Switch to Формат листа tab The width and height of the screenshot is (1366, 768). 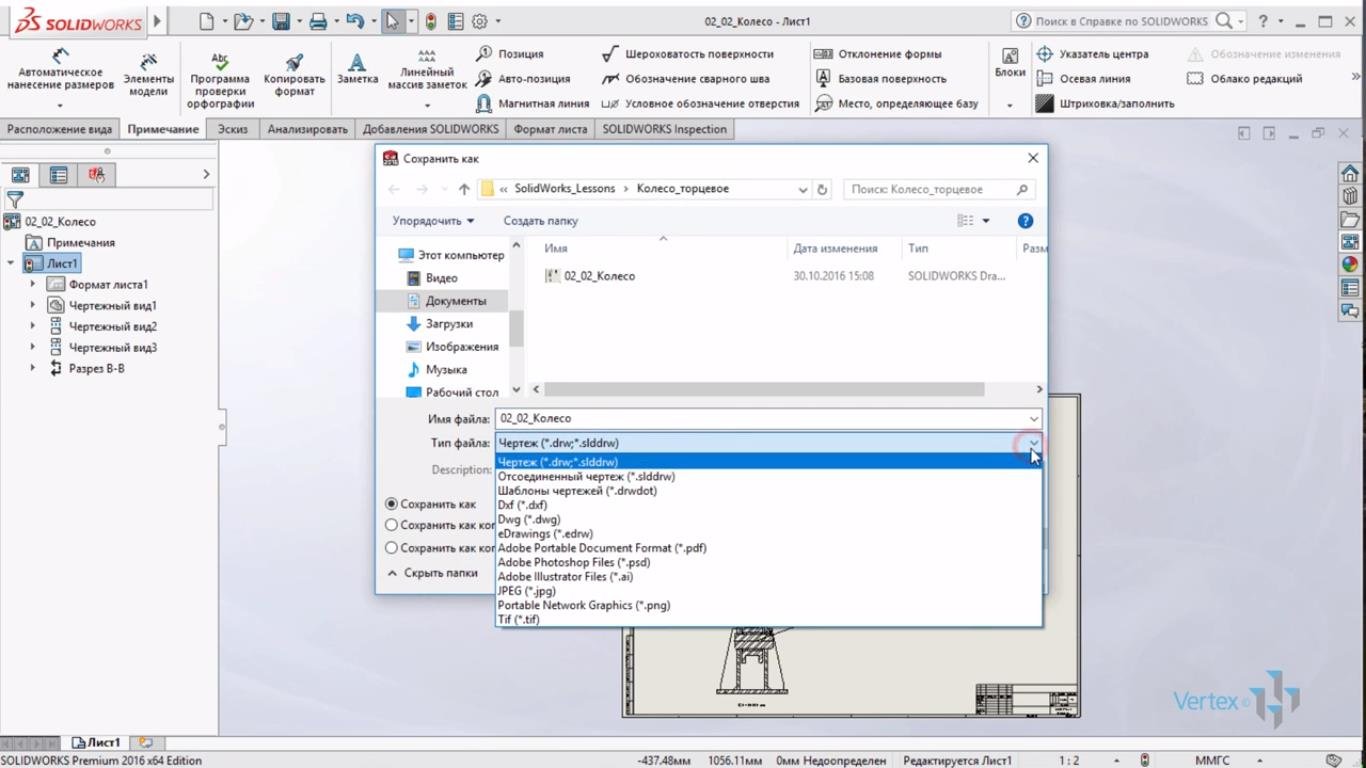pos(550,129)
